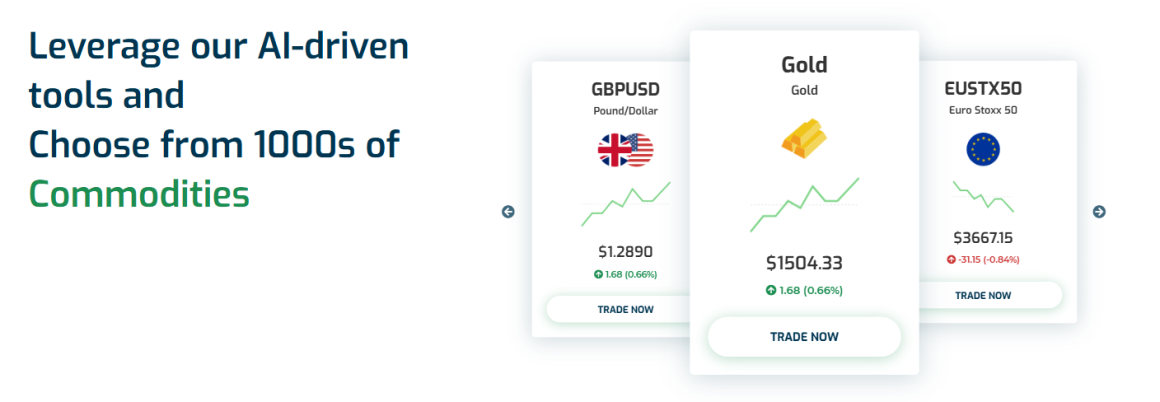Viewport: 1160px width, 402px height.
Task: Click the green Commodities heading word
Action: pos(139,193)
